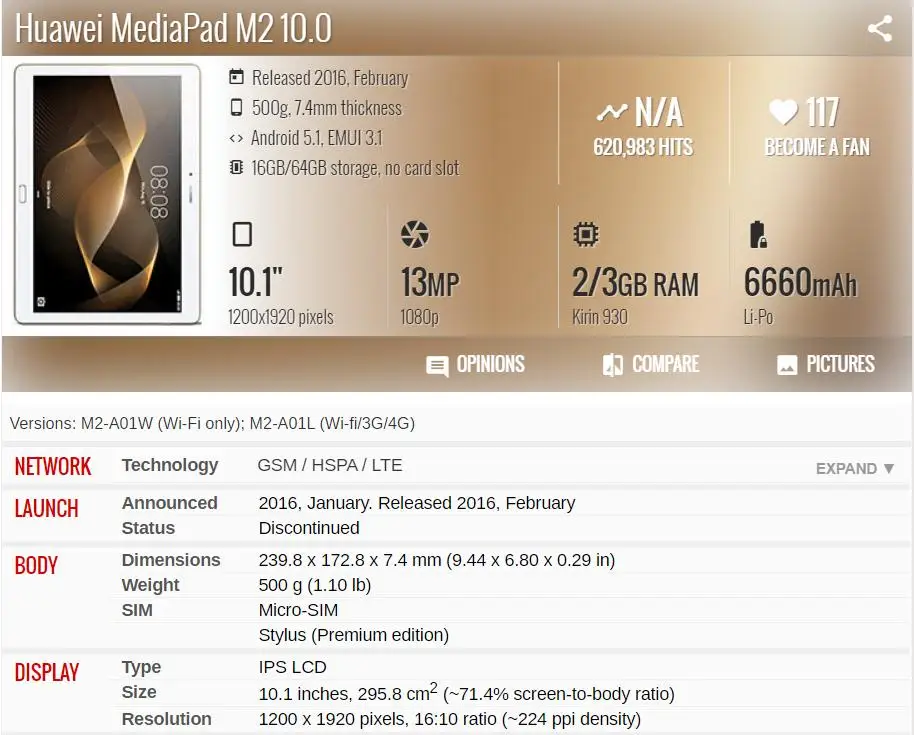
Task: Click the LAUNCH category heading
Action: pyautogui.click(x=47, y=509)
